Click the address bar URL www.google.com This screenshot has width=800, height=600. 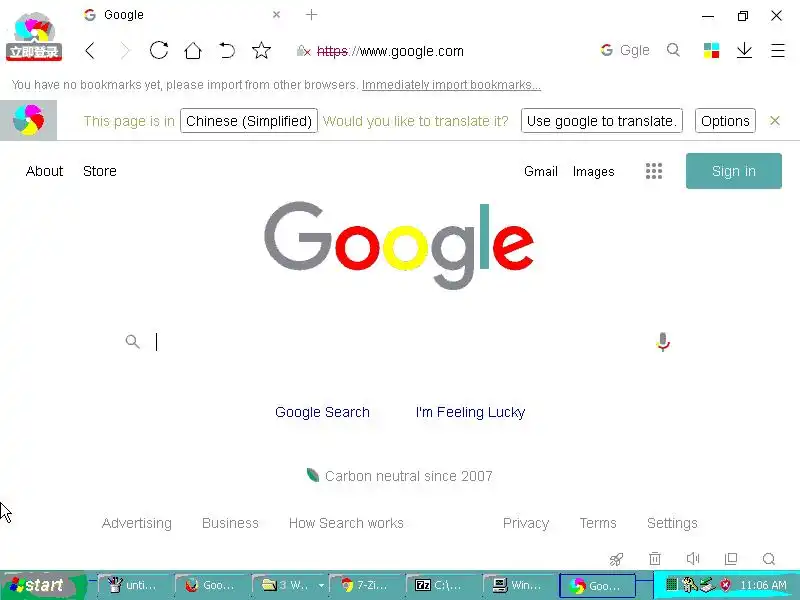coord(390,51)
